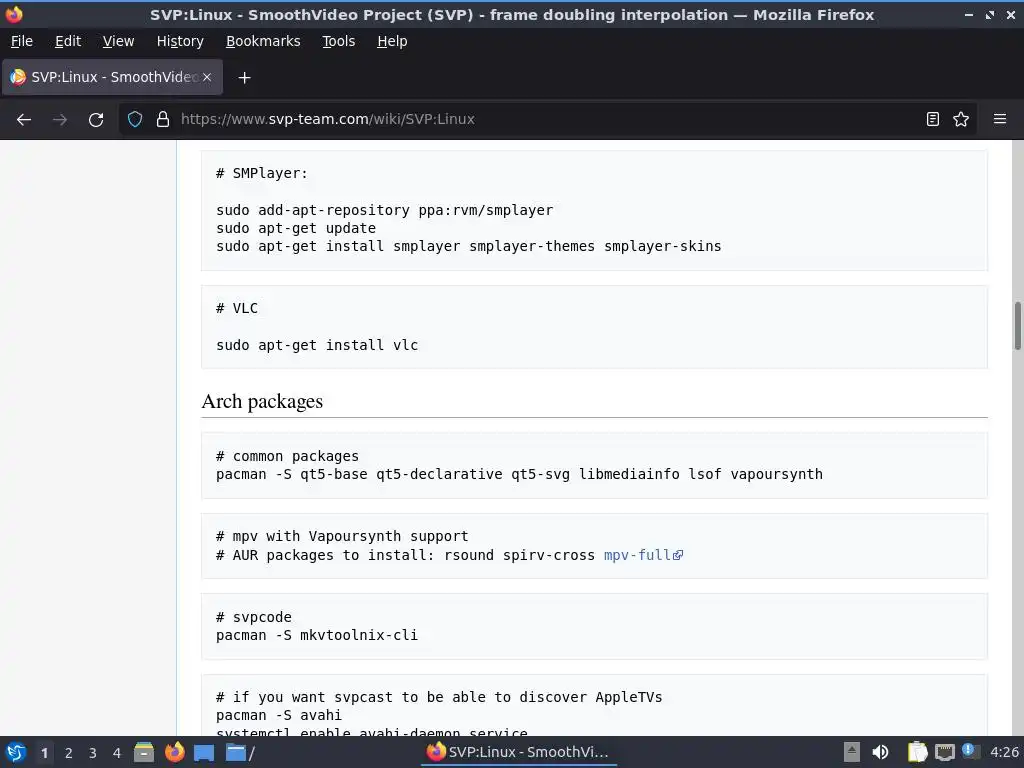Screen dimensions: 1024x768
Task: Follow the mpv-full AUR link
Action: click(x=643, y=555)
